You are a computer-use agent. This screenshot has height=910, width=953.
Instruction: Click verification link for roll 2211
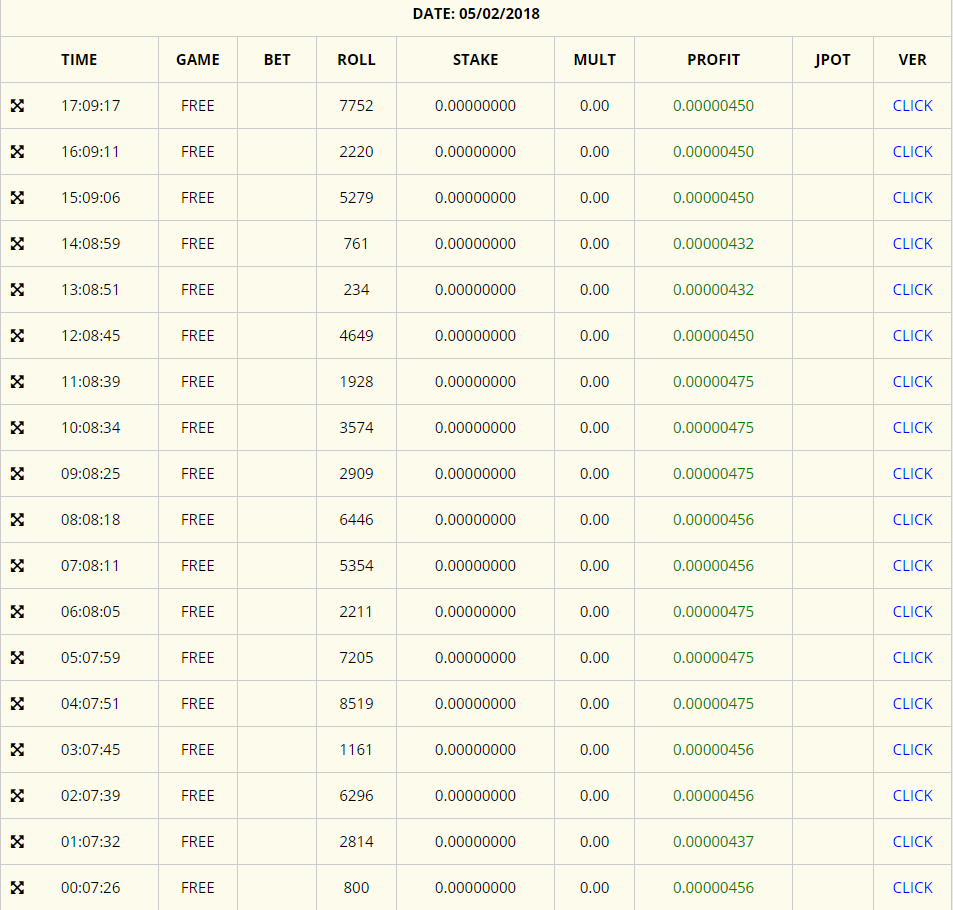tap(912, 612)
